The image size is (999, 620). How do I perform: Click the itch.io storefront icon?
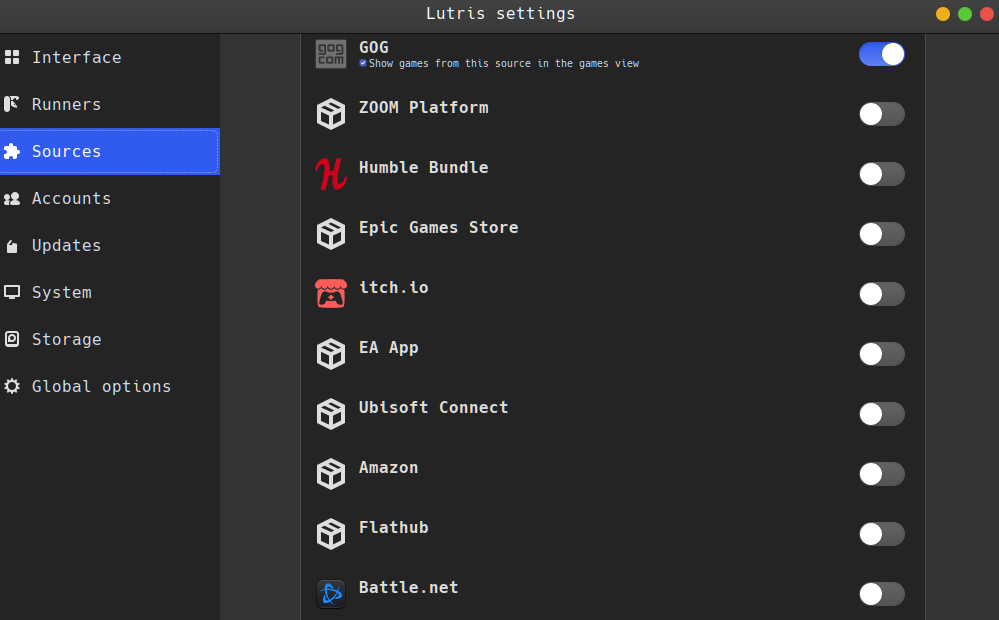(x=331, y=294)
